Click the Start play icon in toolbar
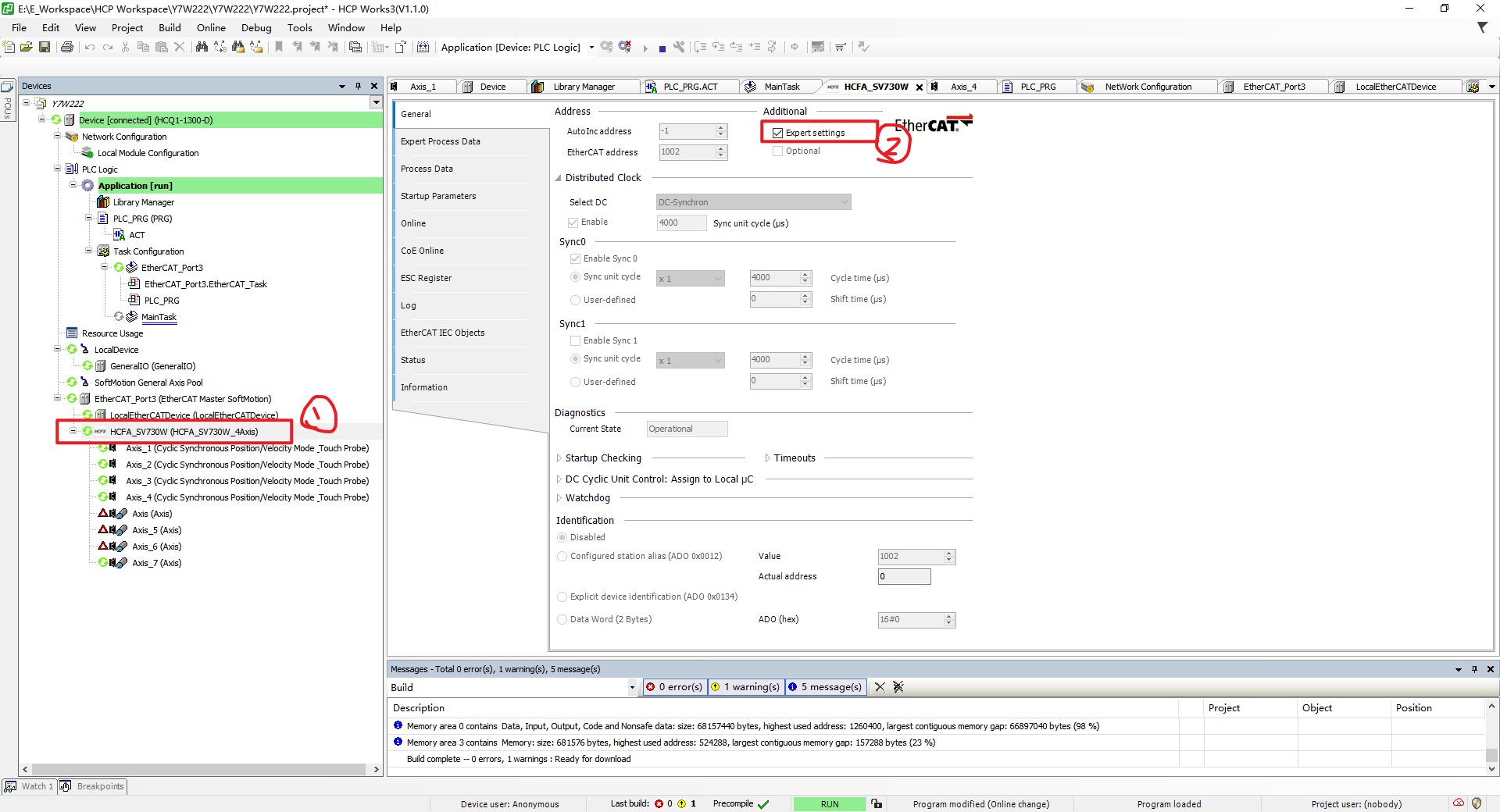 click(x=645, y=48)
